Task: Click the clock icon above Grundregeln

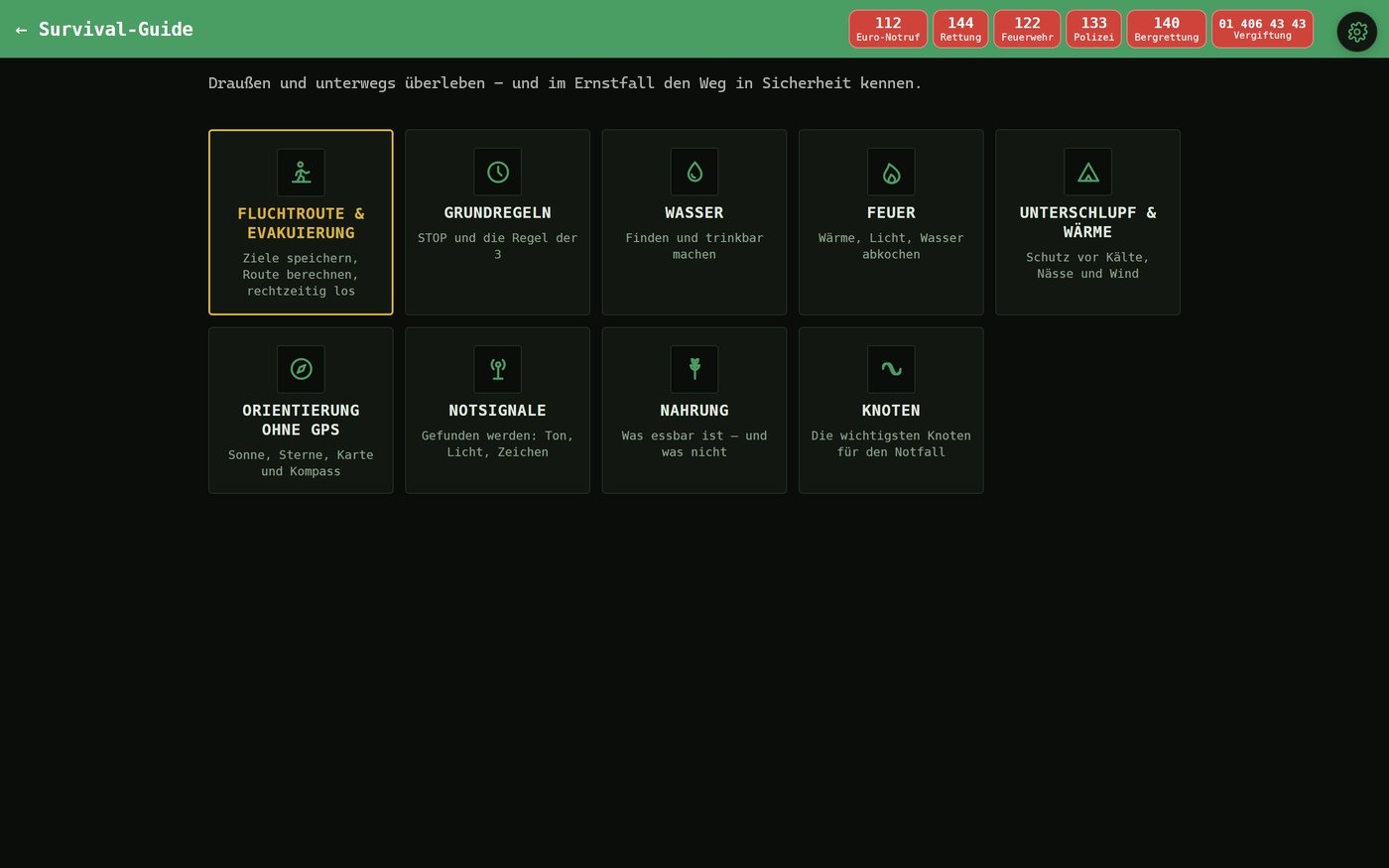Action: [x=497, y=172]
